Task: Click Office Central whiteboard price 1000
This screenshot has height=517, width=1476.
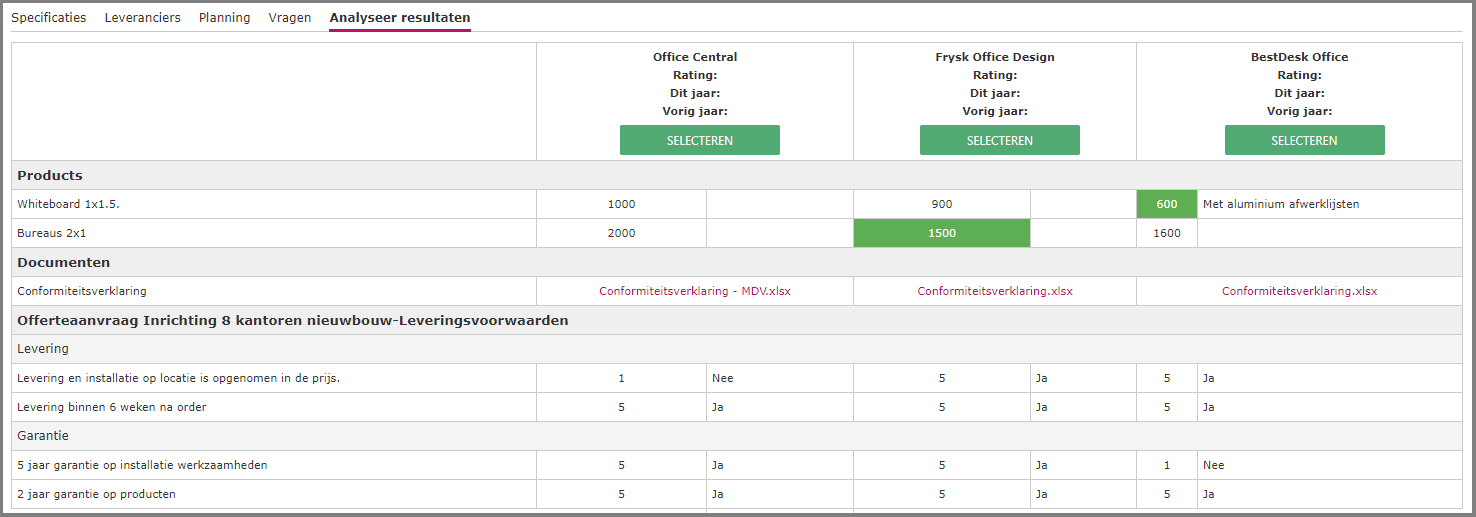Action: point(621,204)
